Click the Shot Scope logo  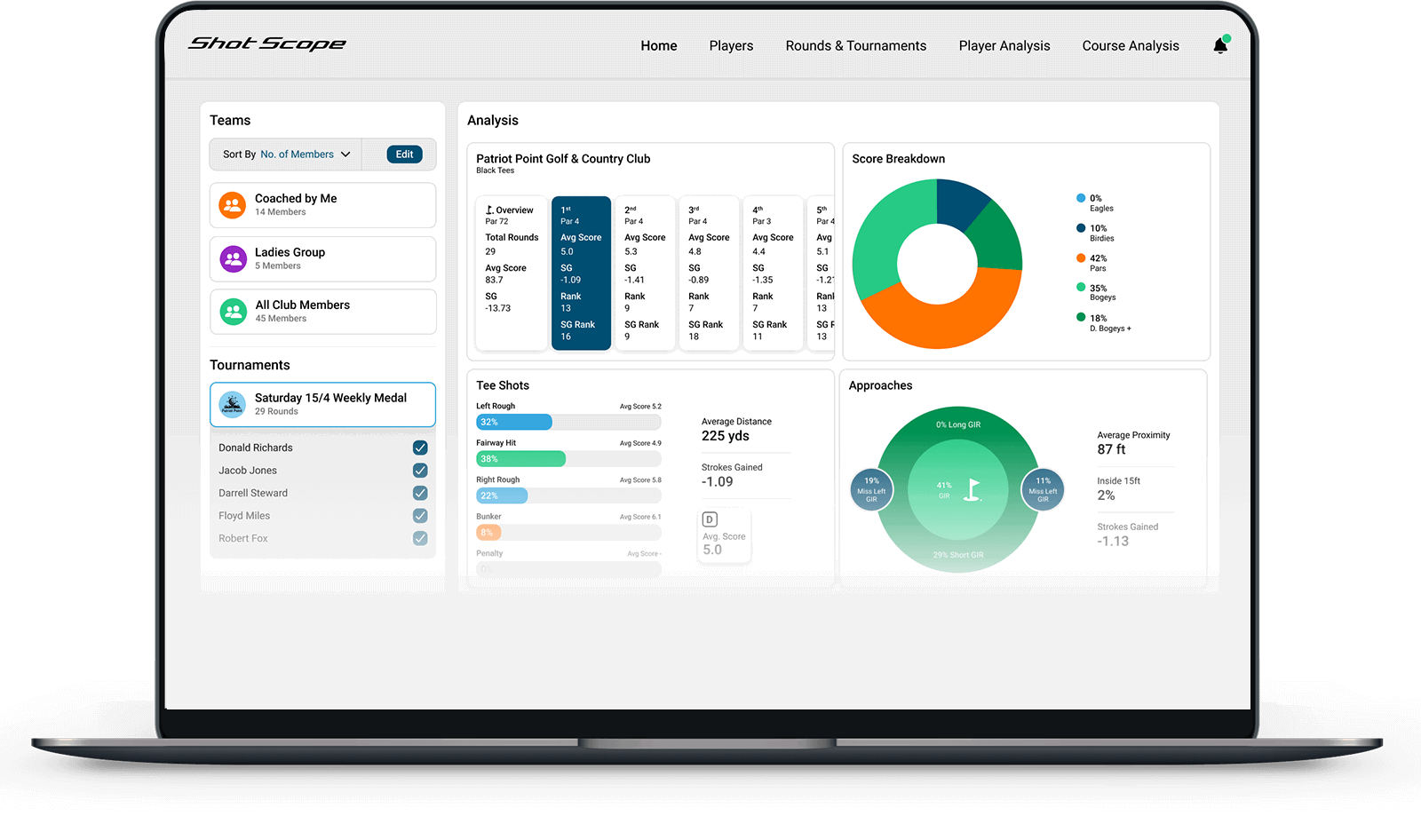tap(267, 44)
